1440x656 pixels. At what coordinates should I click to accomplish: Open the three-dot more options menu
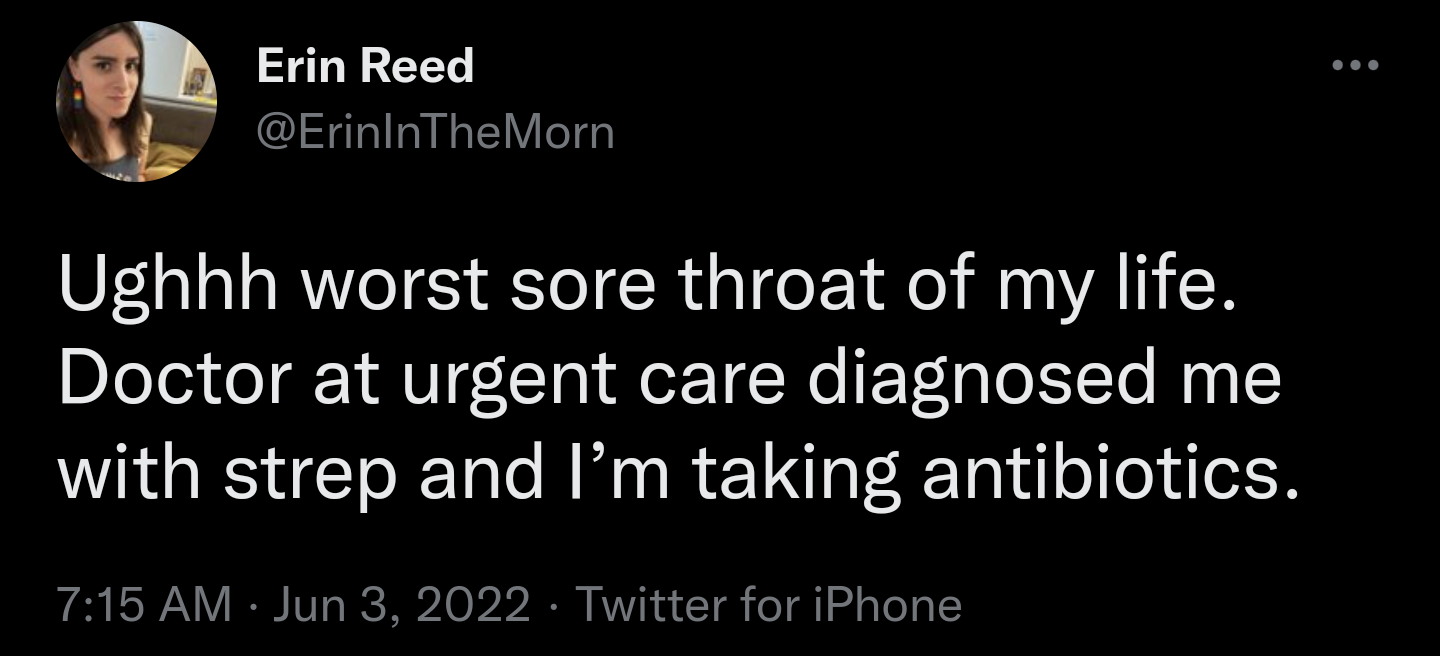(x=1356, y=66)
